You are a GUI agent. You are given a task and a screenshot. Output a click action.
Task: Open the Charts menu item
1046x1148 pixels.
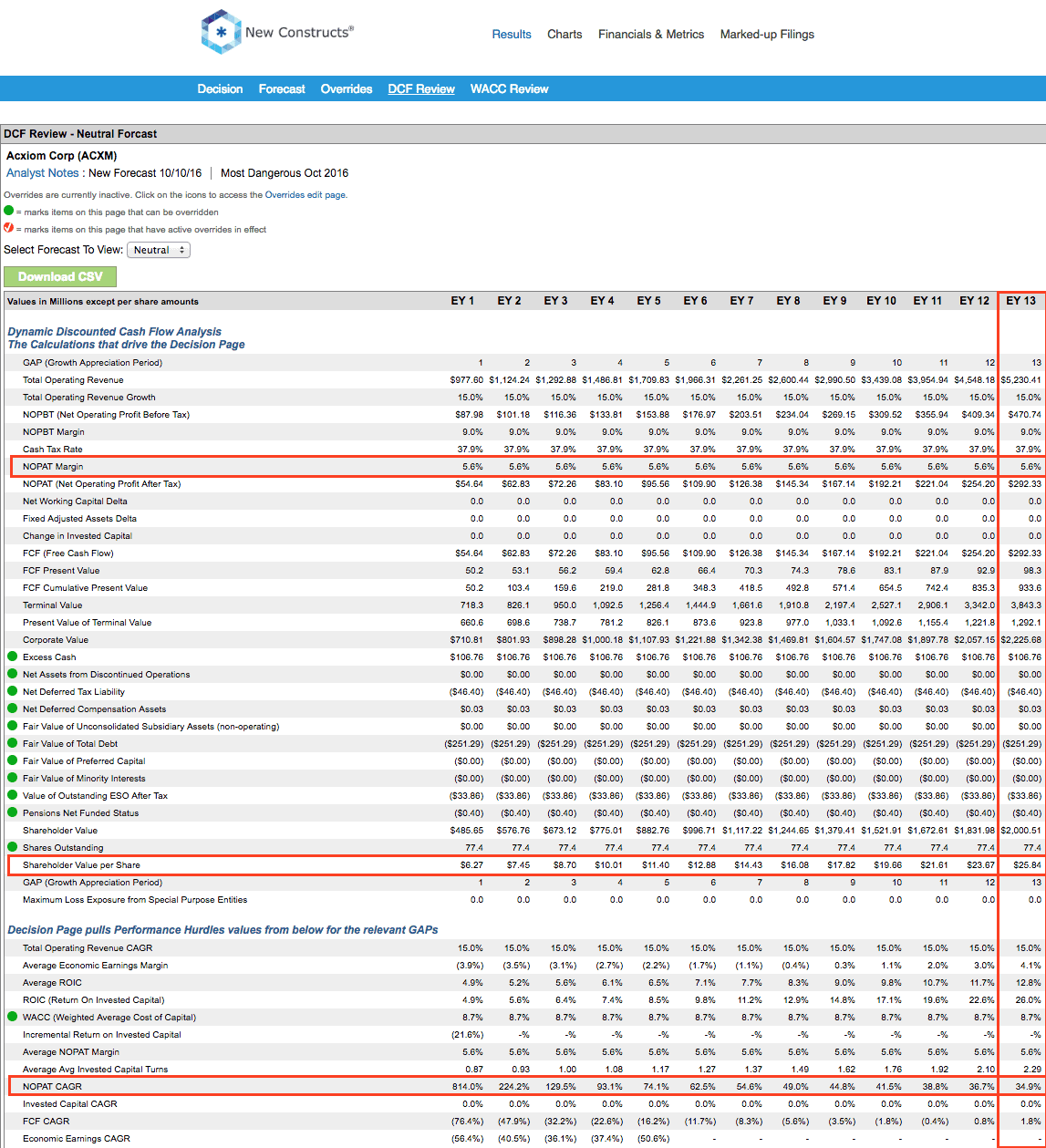[564, 34]
